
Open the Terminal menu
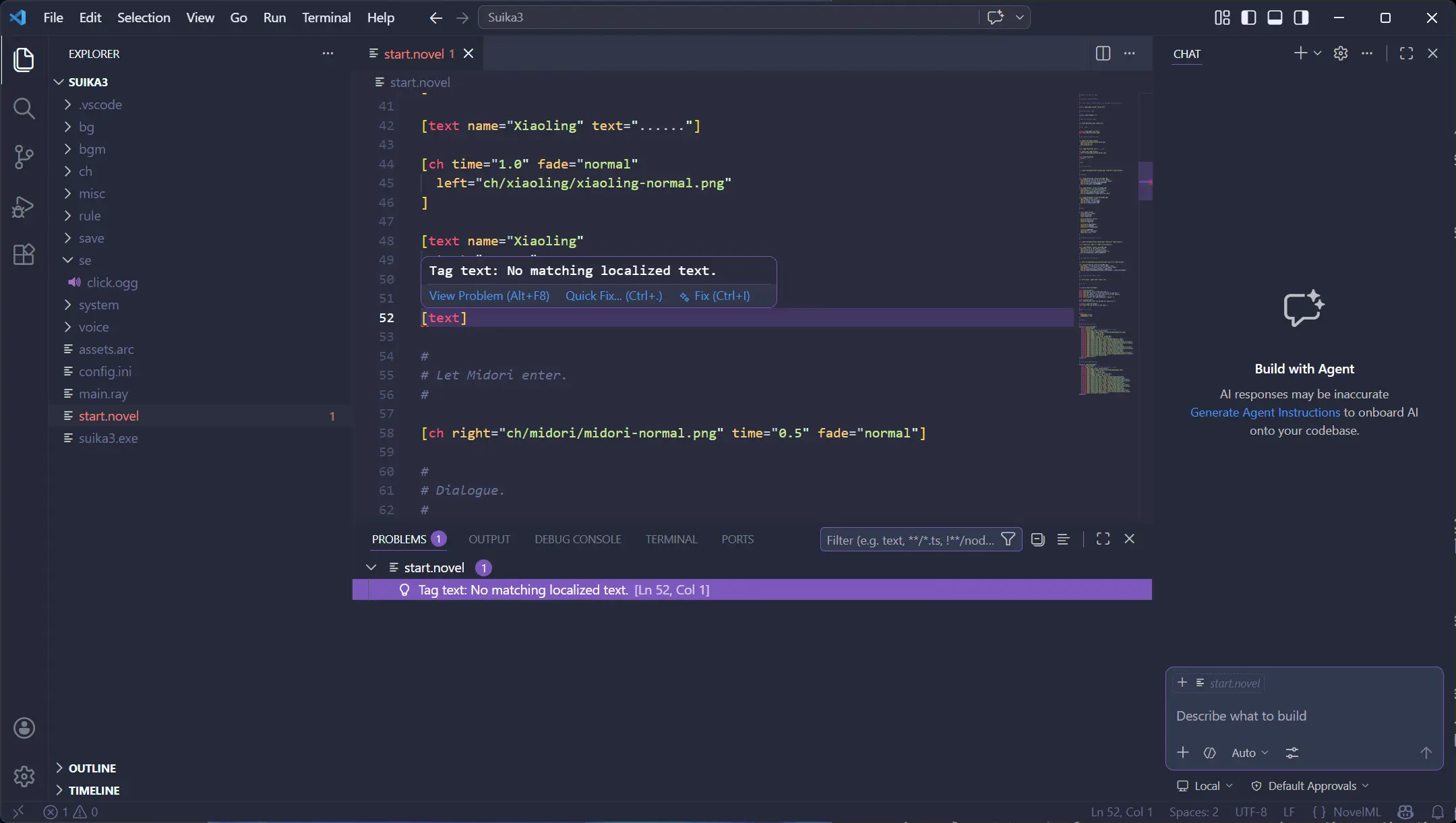coord(326,18)
